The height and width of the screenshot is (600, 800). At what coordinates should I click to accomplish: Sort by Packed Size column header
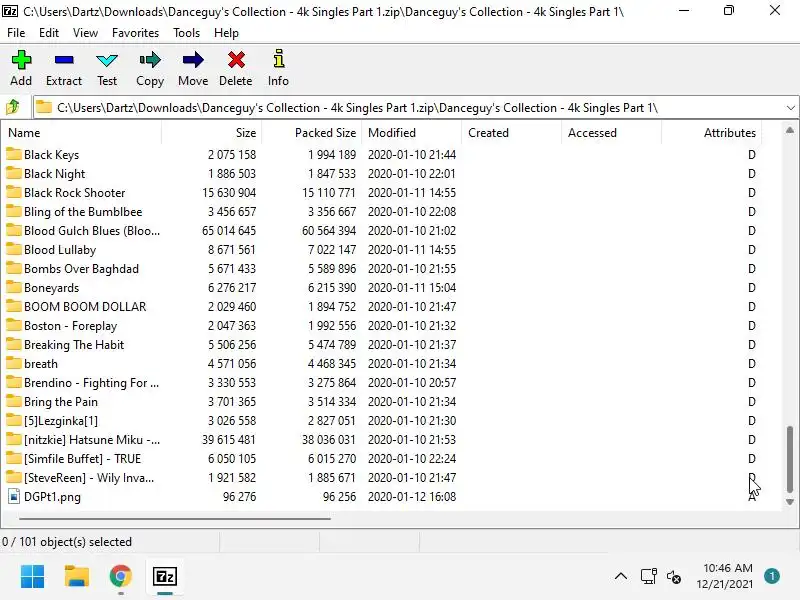pyautogui.click(x=311, y=133)
